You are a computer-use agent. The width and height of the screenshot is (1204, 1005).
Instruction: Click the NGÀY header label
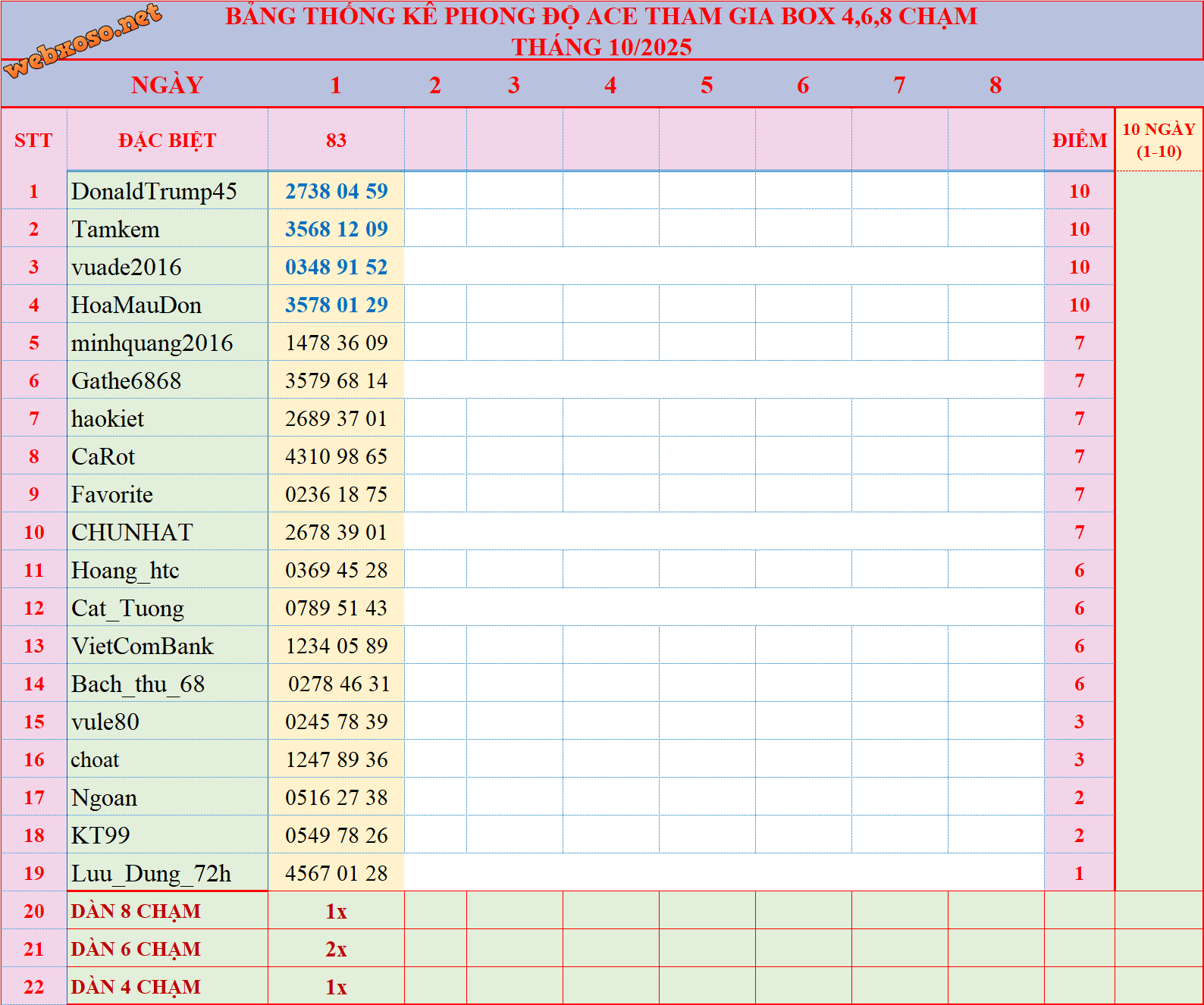pos(167,85)
